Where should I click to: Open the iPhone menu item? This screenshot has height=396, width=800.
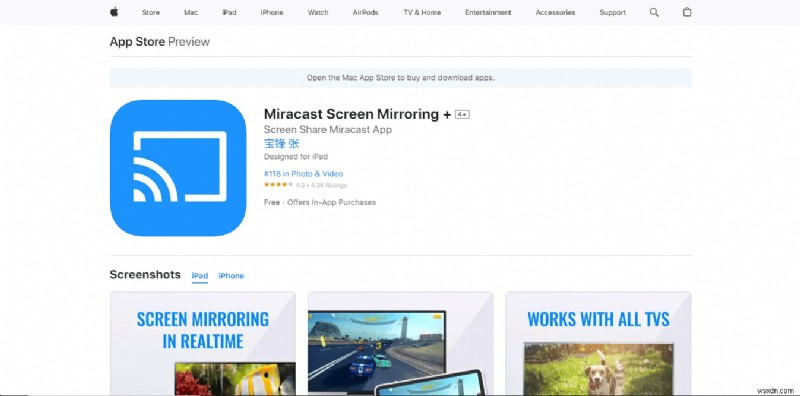[x=272, y=12]
